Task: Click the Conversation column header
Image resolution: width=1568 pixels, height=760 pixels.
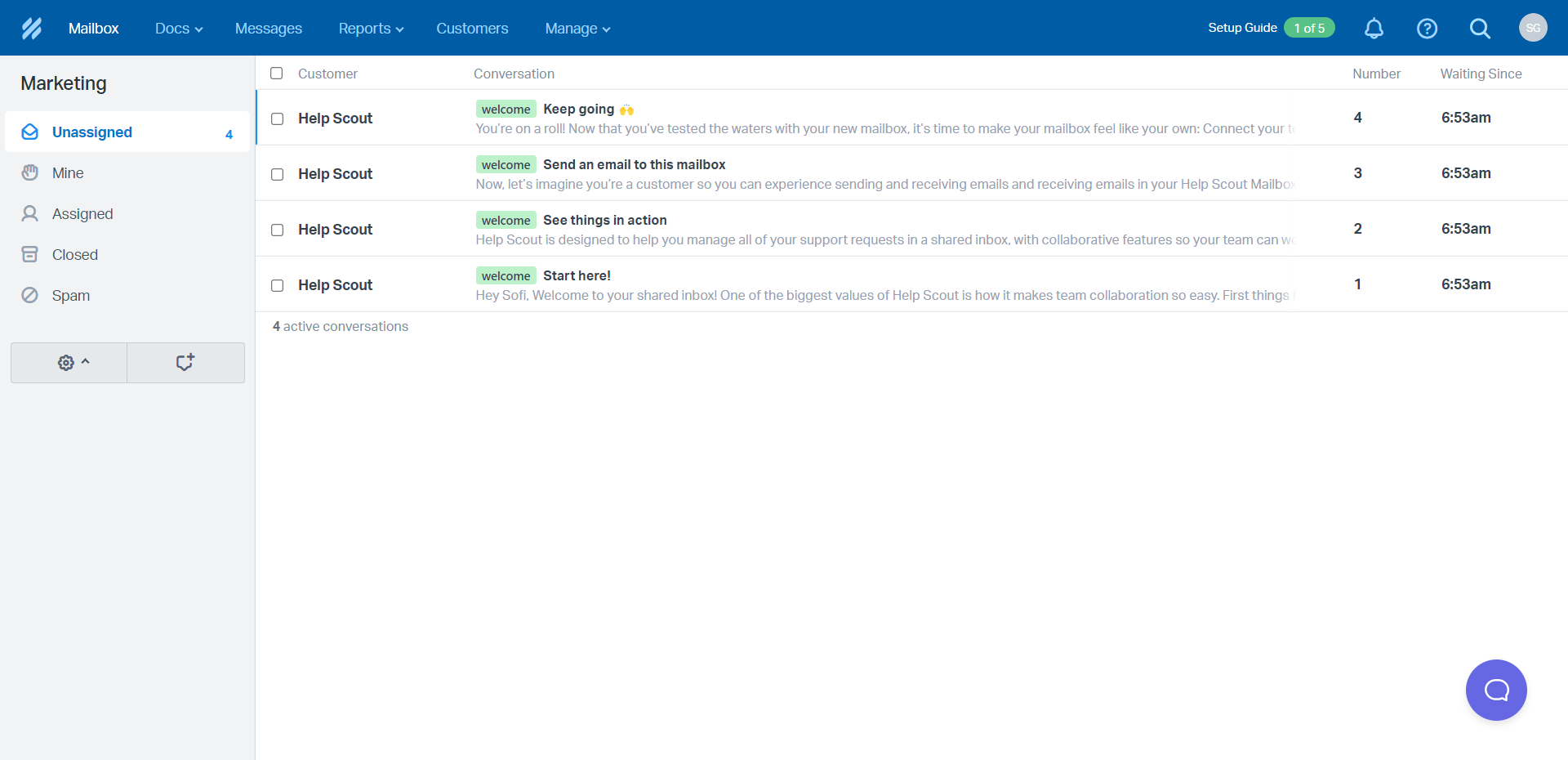Action: pyautogui.click(x=514, y=74)
